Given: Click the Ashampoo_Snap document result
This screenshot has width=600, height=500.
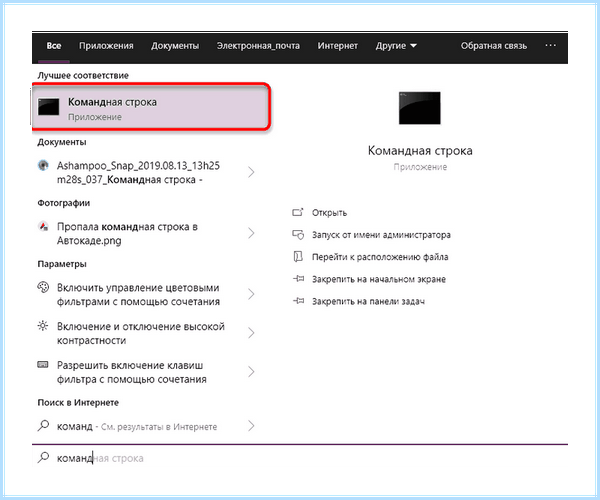Looking at the screenshot, I should pos(138,173).
